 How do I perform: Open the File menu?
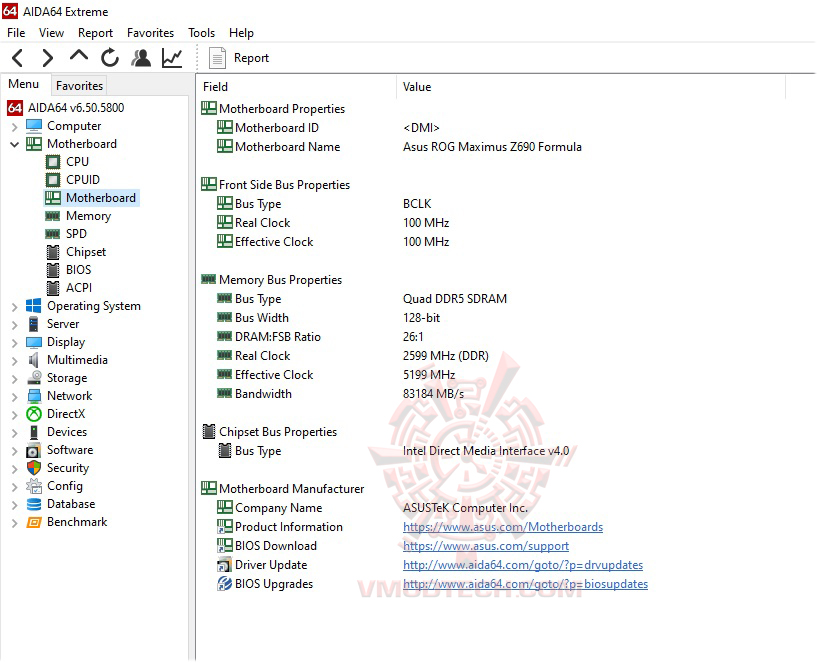click(16, 33)
